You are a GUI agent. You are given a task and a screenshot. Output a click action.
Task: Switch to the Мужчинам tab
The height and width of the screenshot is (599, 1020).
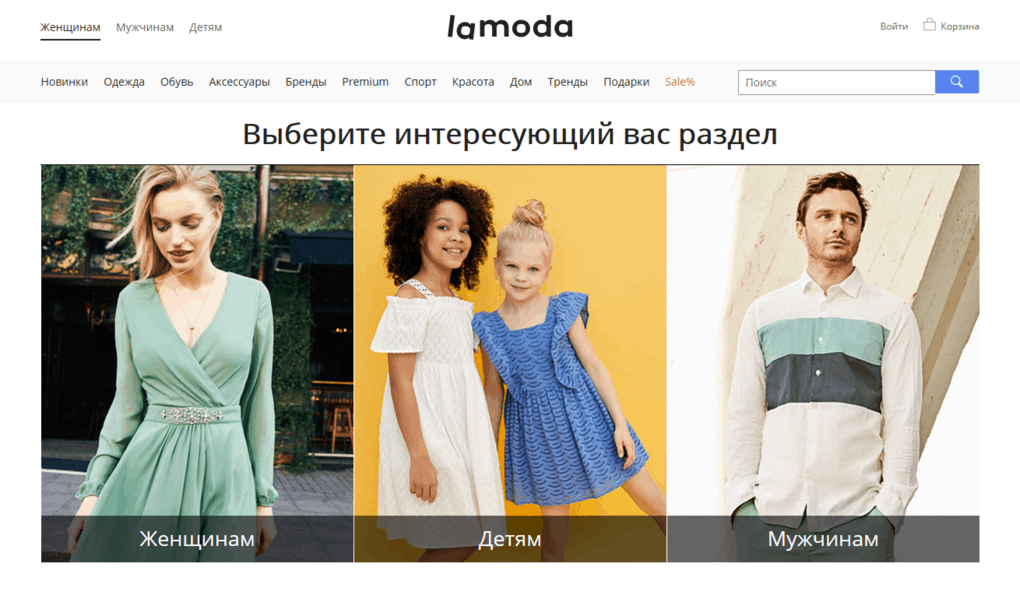(145, 27)
